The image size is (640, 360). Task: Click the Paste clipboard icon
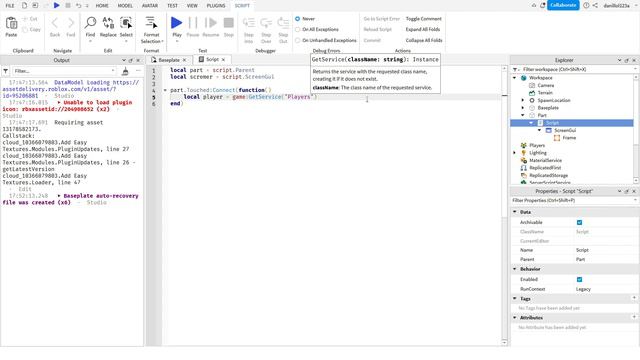coord(11,24)
